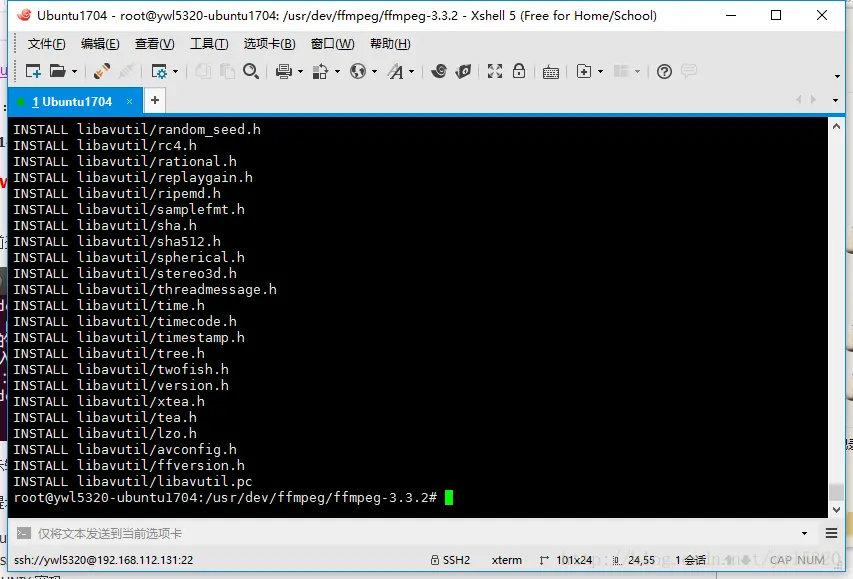Launch Xagent with the green-eye icon

coord(463,71)
